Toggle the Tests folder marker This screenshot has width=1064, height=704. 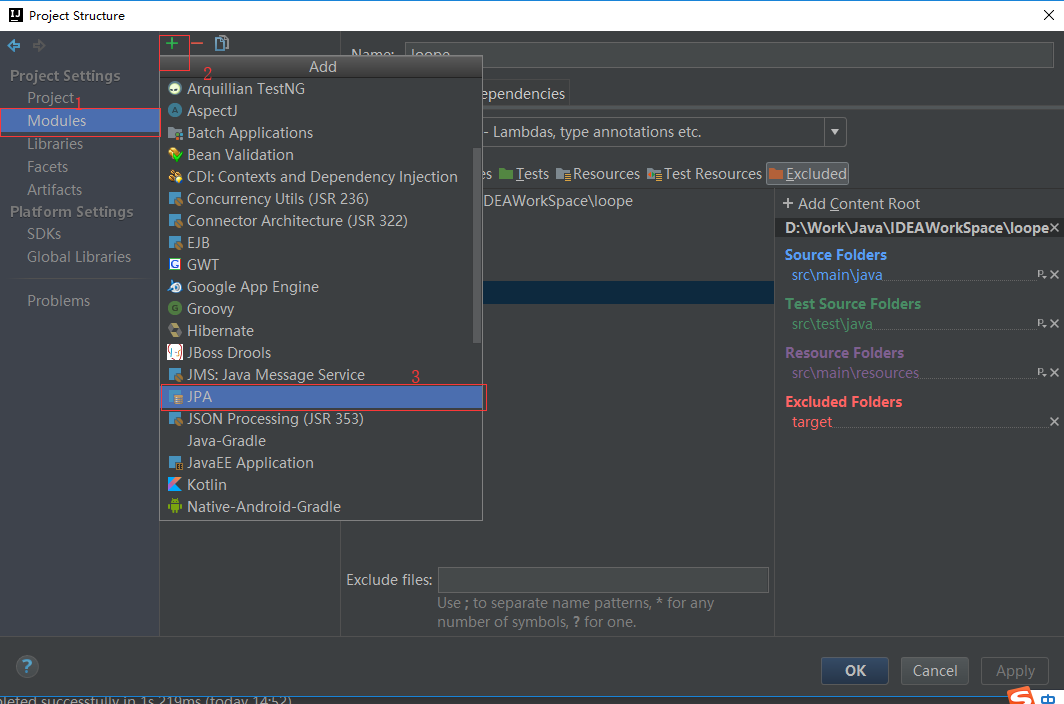tap(524, 174)
